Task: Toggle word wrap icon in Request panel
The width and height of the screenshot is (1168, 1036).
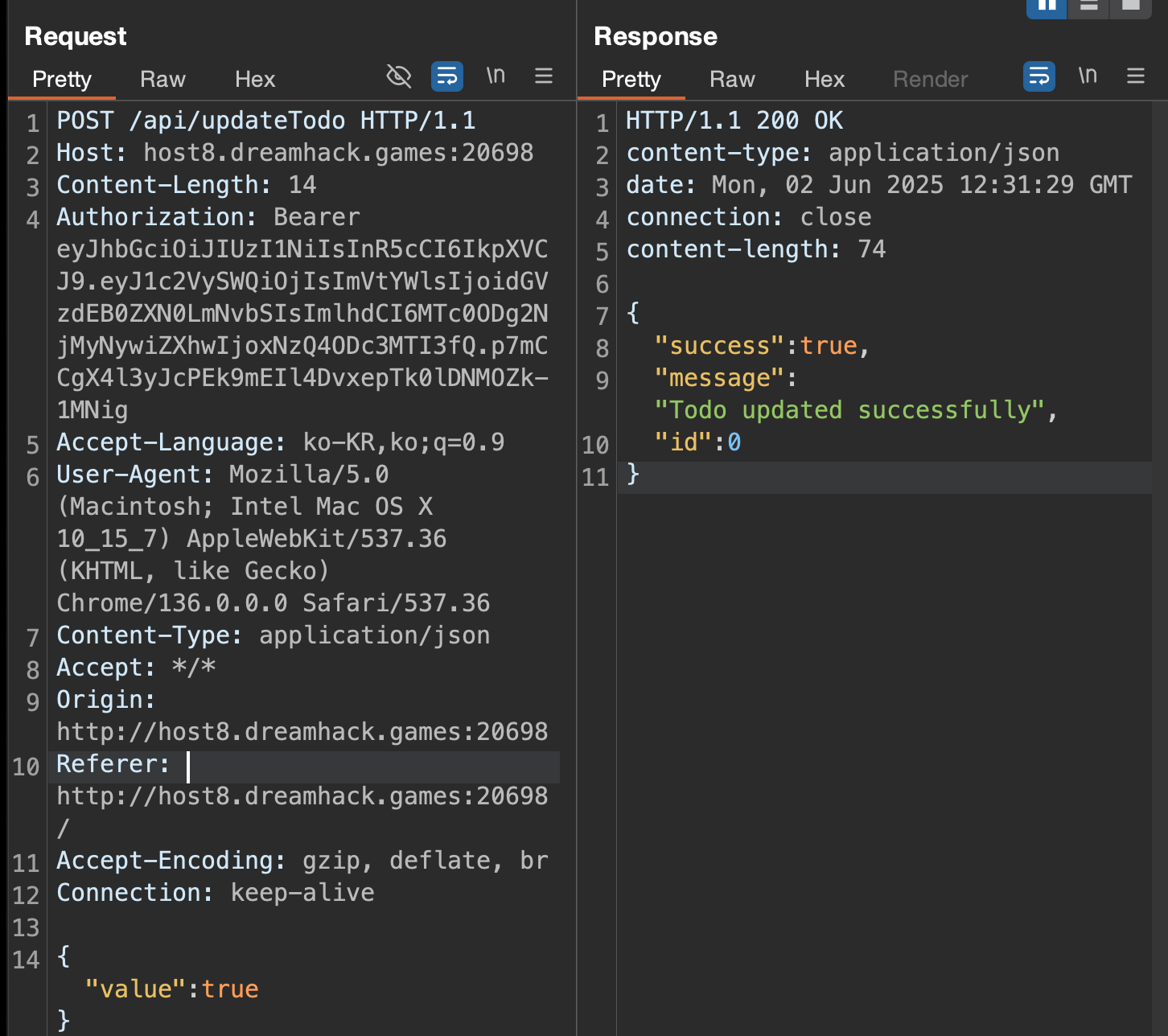Action: point(447,76)
